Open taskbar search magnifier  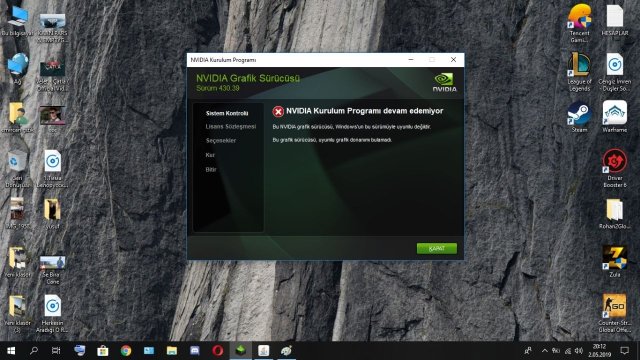pos(34,351)
